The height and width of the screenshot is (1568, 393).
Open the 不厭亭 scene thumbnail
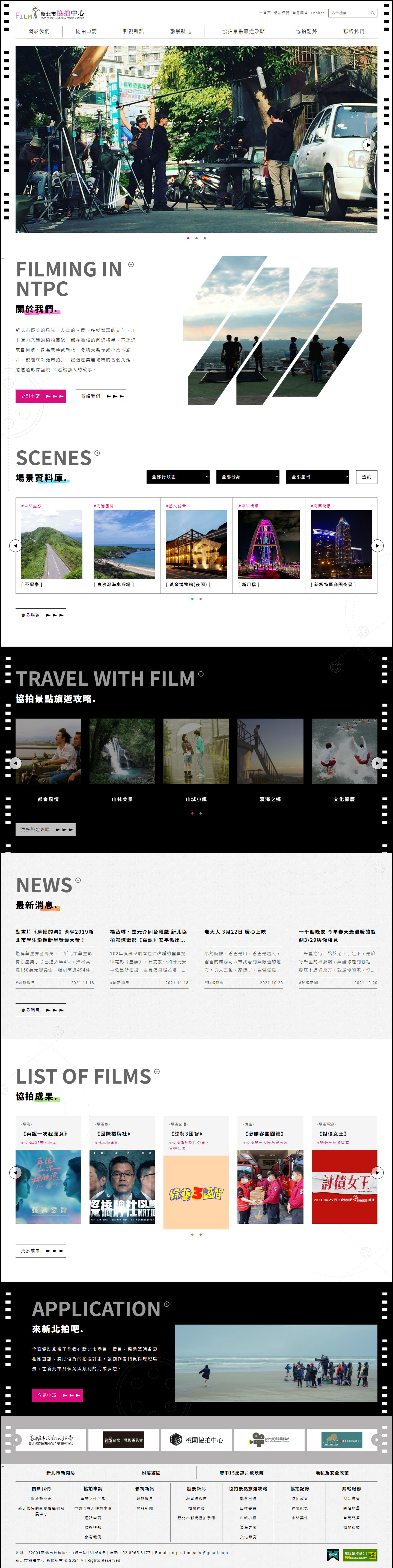point(52,545)
